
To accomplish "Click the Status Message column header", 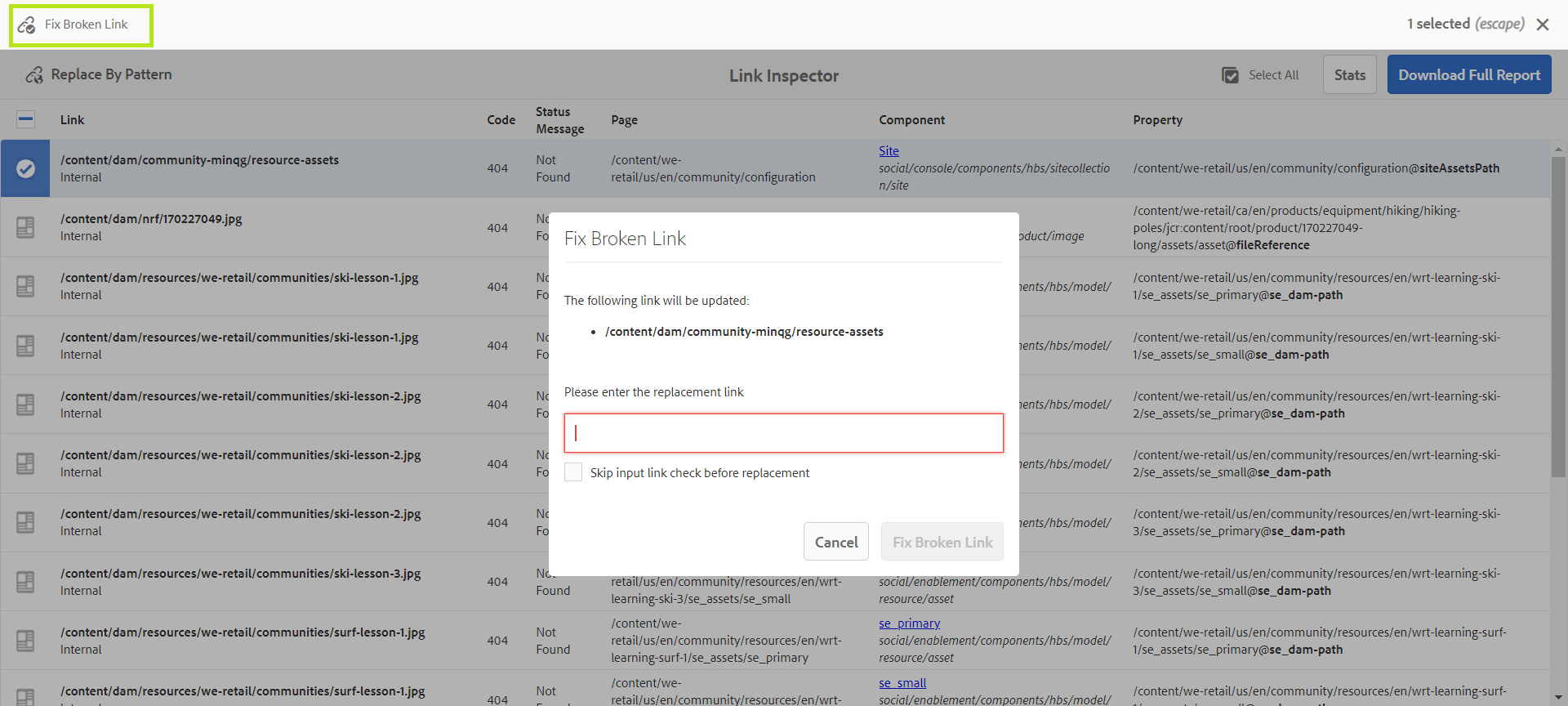I will pyautogui.click(x=559, y=120).
